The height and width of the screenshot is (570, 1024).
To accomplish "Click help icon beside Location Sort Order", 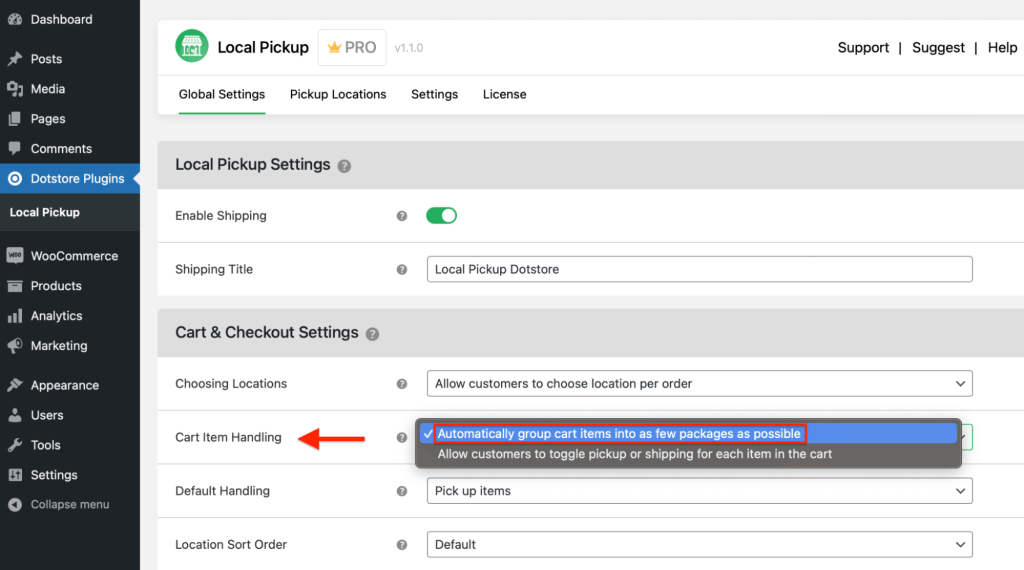I will pos(402,545).
